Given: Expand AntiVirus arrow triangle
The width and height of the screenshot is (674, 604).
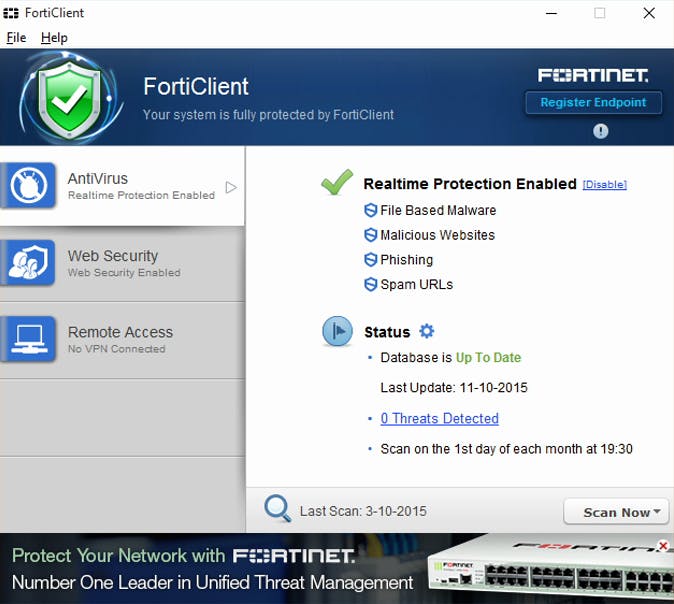Looking at the screenshot, I should click(x=231, y=187).
